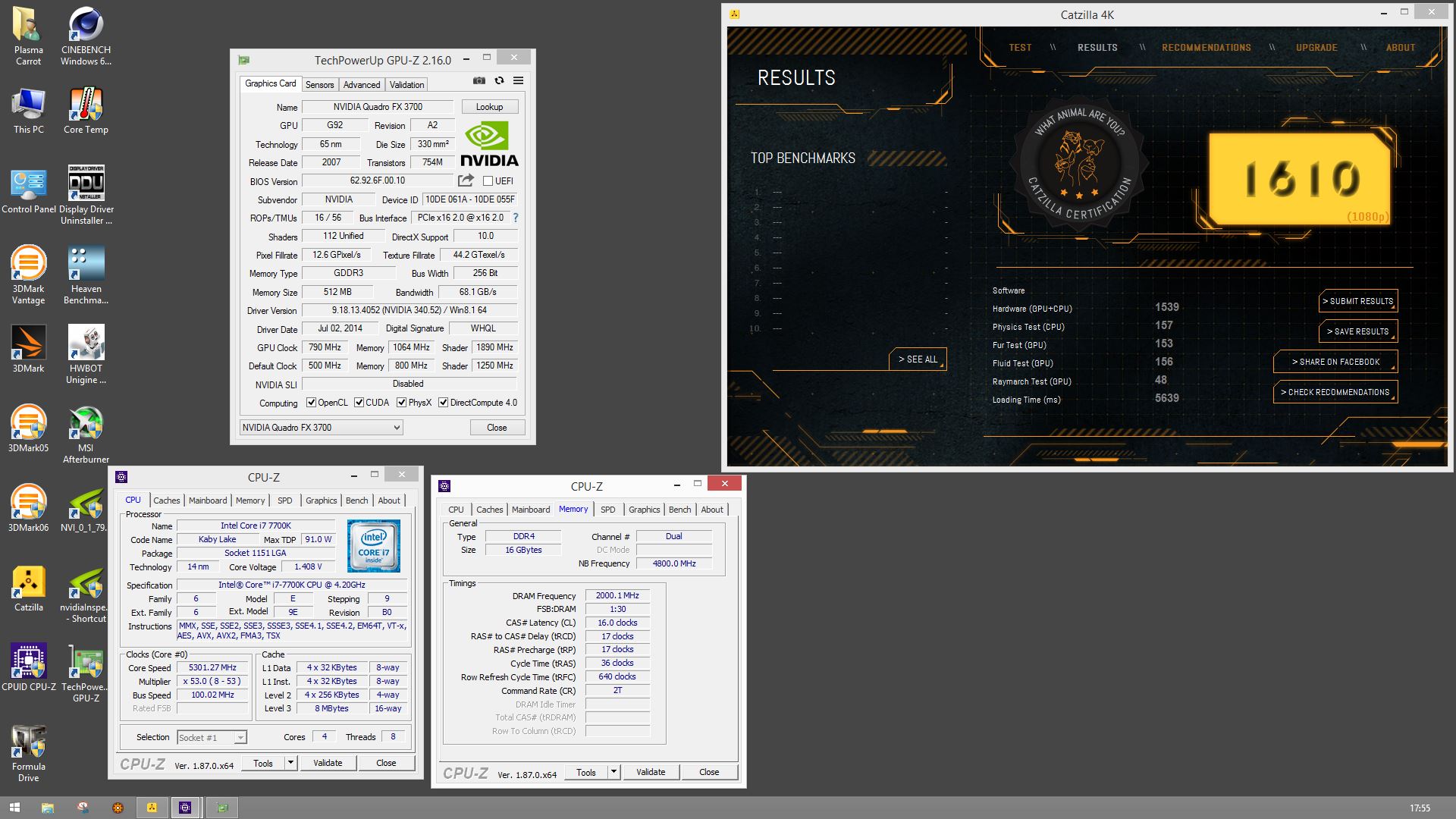Switch to GPU-Z Advanced tab
Screen dimensions: 1456x819
coord(362,85)
